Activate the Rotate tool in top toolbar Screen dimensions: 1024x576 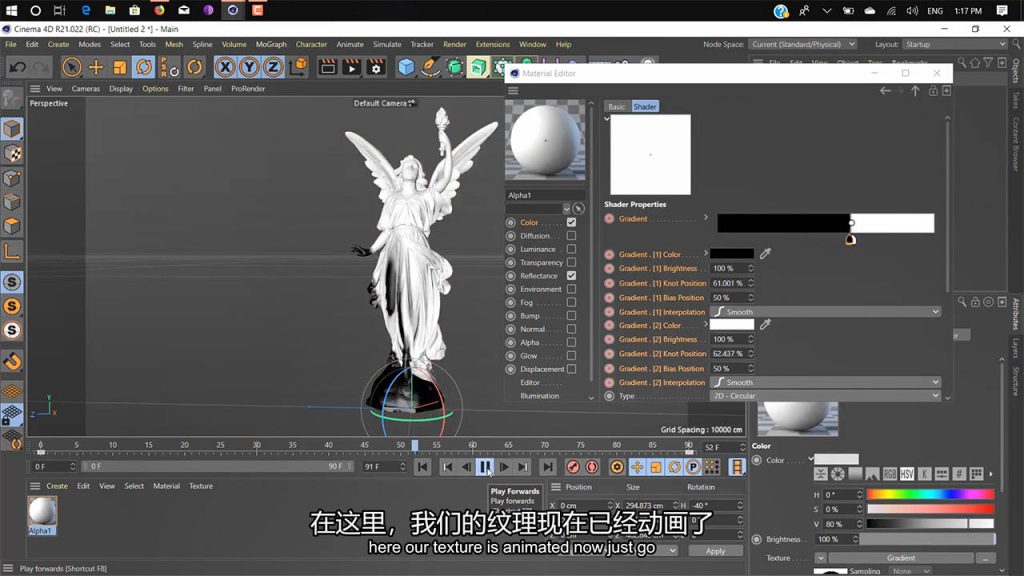pos(144,67)
